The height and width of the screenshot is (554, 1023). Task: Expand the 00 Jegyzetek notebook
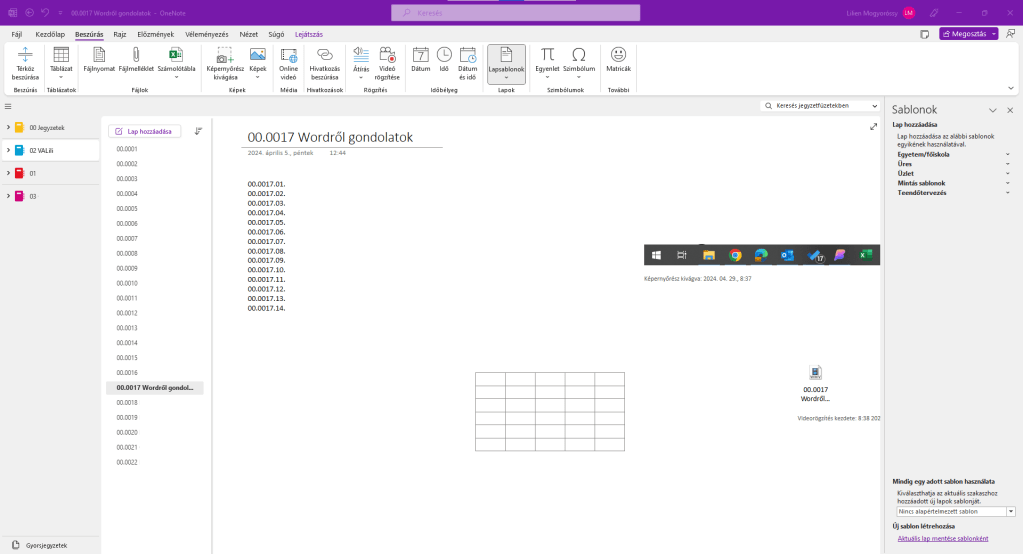[x=8, y=127]
